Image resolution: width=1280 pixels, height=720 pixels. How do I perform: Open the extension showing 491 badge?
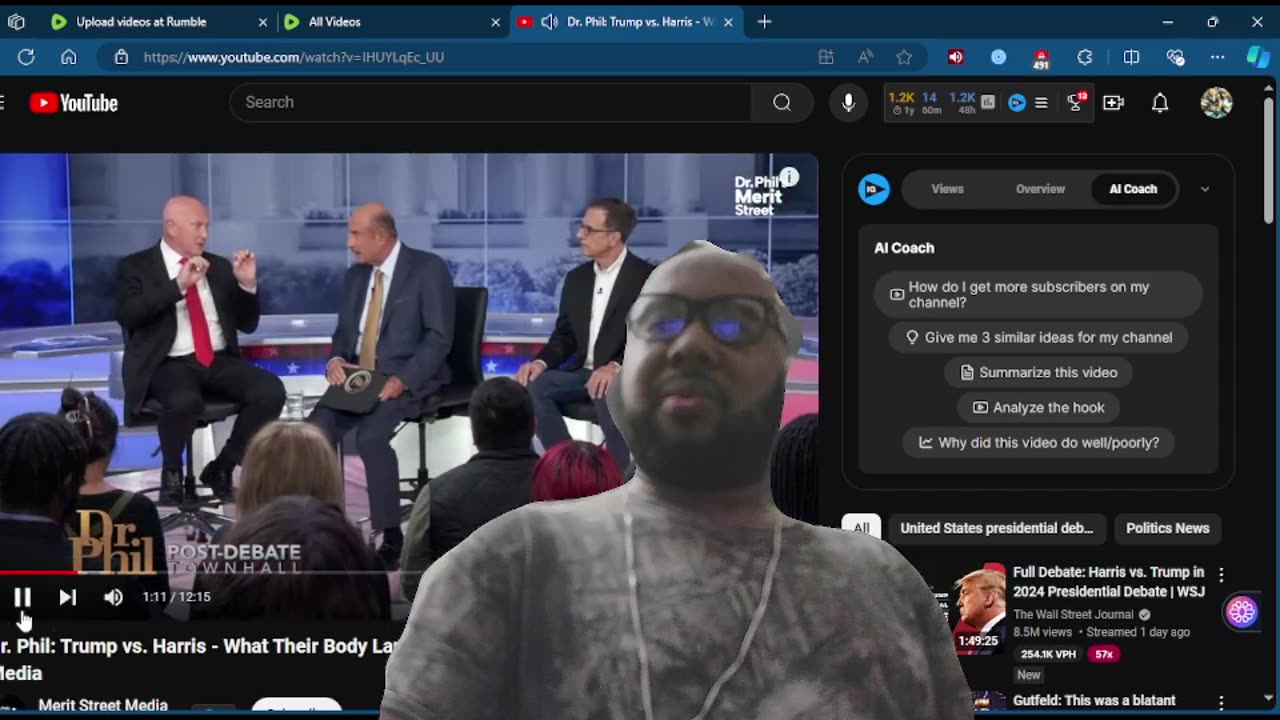click(x=1041, y=59)
